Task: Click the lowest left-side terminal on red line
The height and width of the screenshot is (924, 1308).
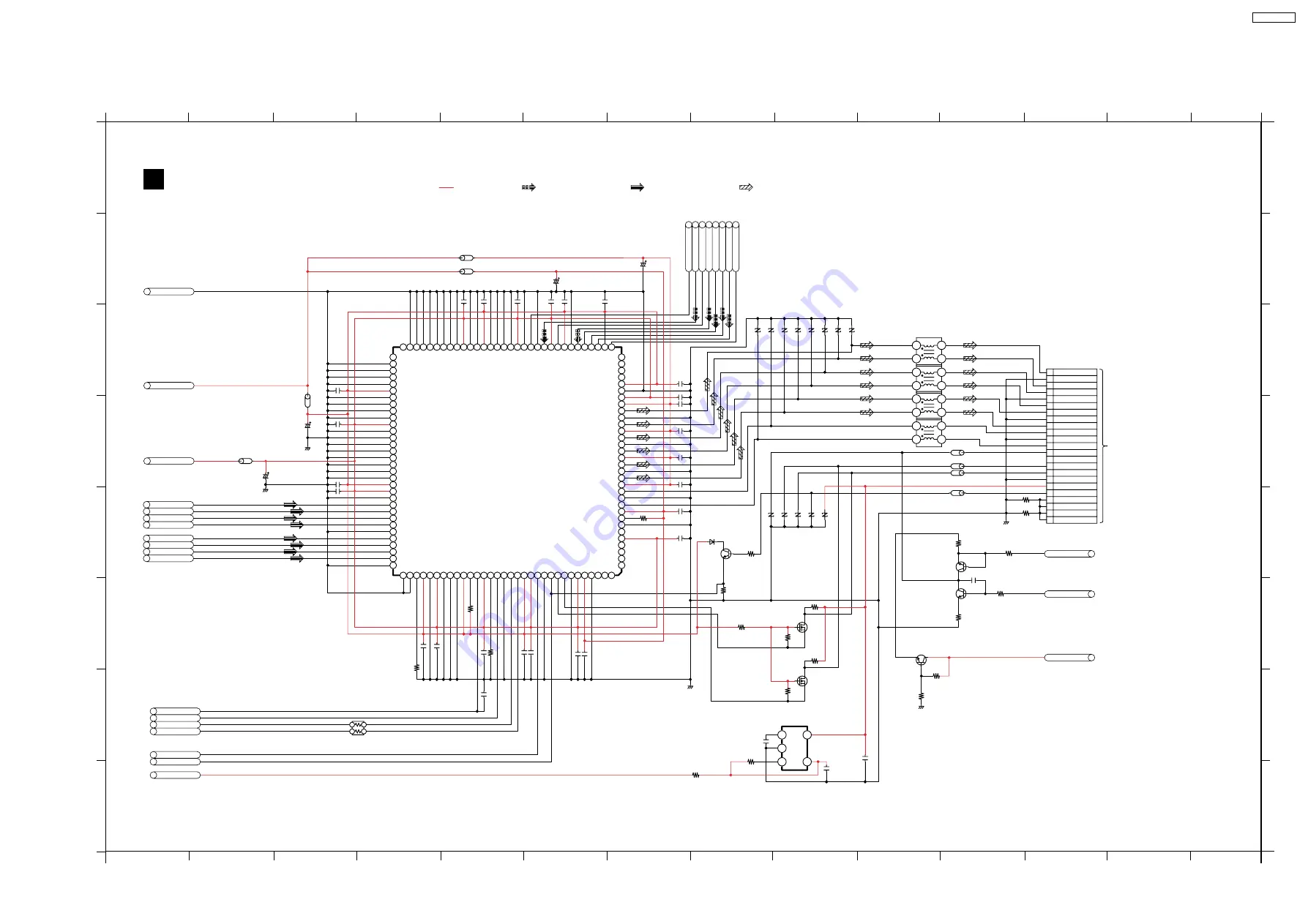Action: click(175, 775)
